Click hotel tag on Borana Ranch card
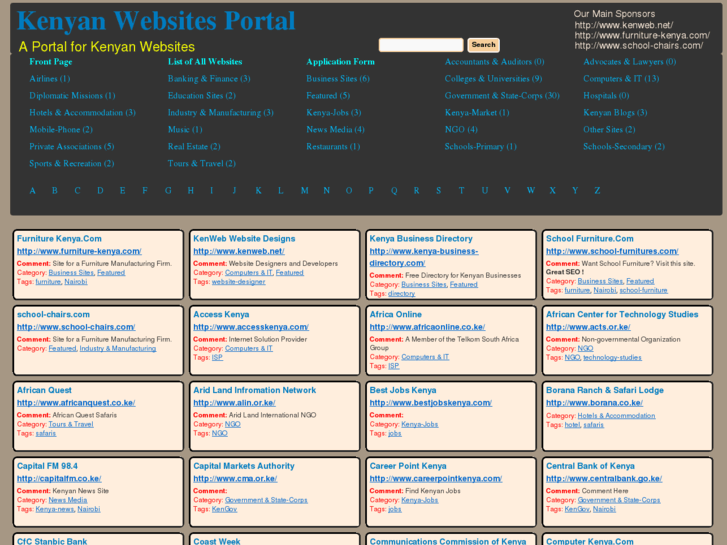Screen dimensions: 727x545 [572, 425]
